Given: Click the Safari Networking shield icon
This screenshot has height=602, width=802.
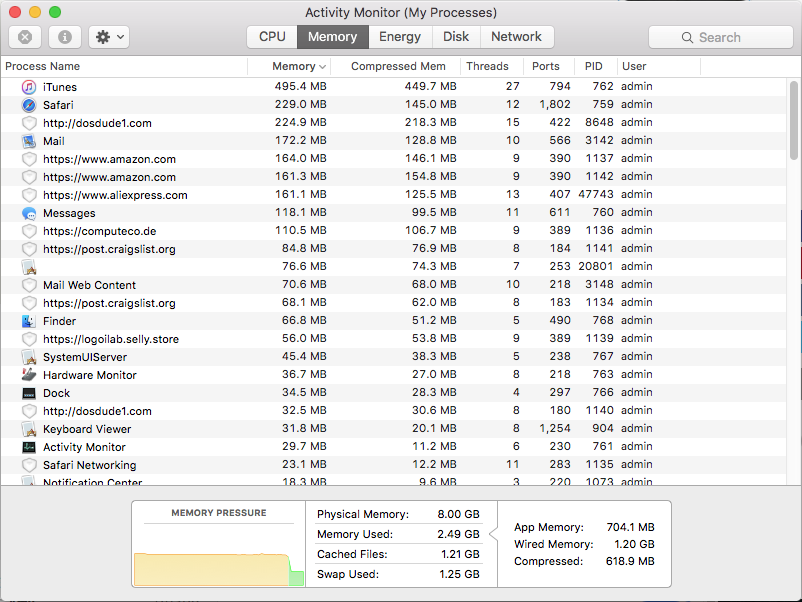Looking at the screenshot, I should point(29,465).
